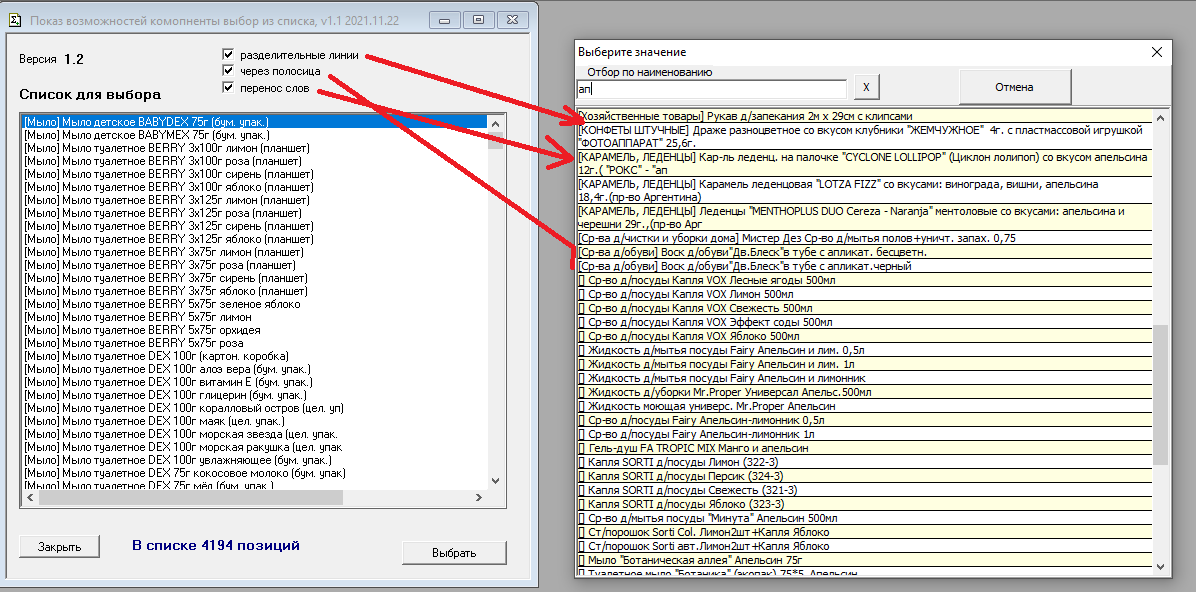Image resolution: width=1196 pixels, height=592 pixels.
Task: Click the 'Закрыть' button
Action: 59,546
